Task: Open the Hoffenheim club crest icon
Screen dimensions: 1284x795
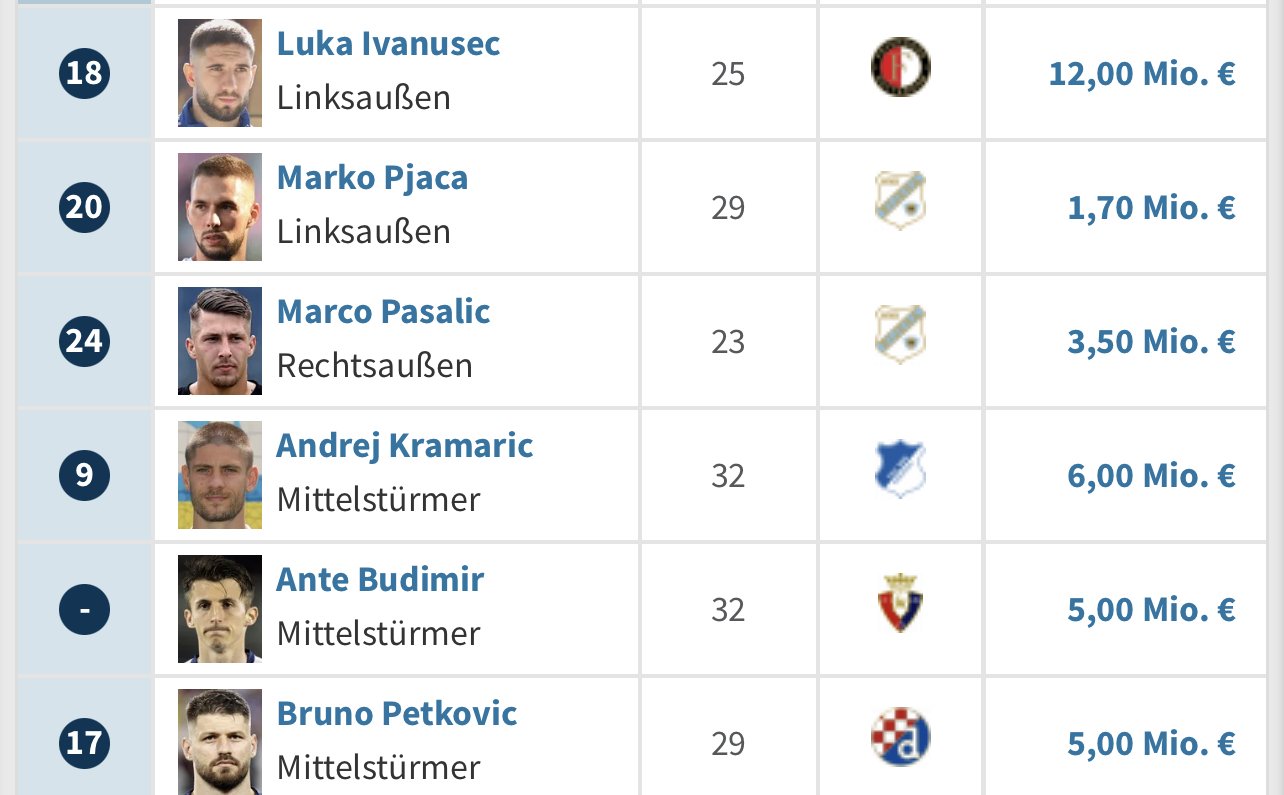Action: coord(900,468)
